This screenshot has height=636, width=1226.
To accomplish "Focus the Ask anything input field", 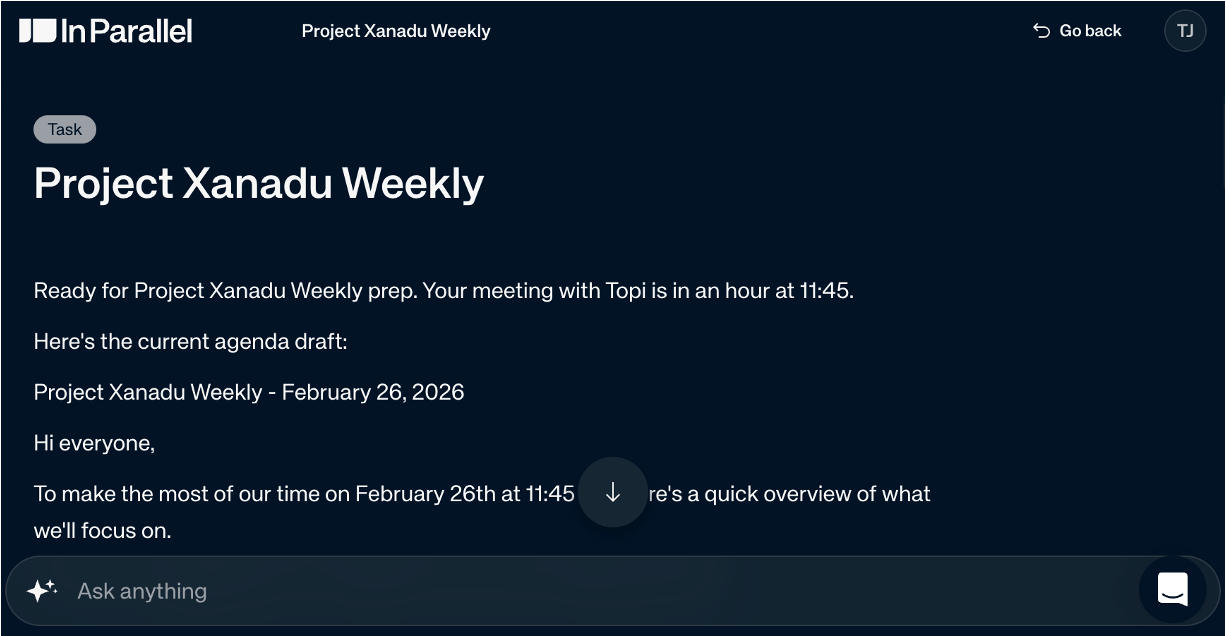I will click(400, 590).
